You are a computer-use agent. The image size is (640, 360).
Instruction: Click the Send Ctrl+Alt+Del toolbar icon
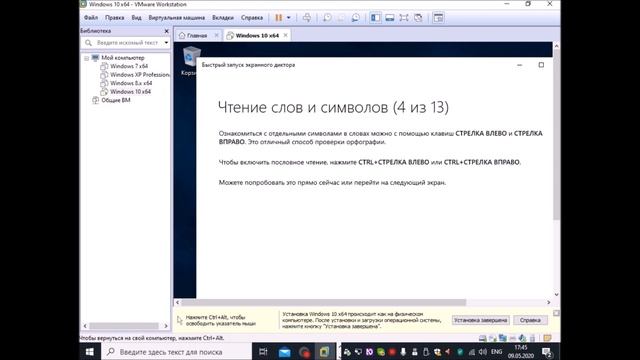pos(307,18)
